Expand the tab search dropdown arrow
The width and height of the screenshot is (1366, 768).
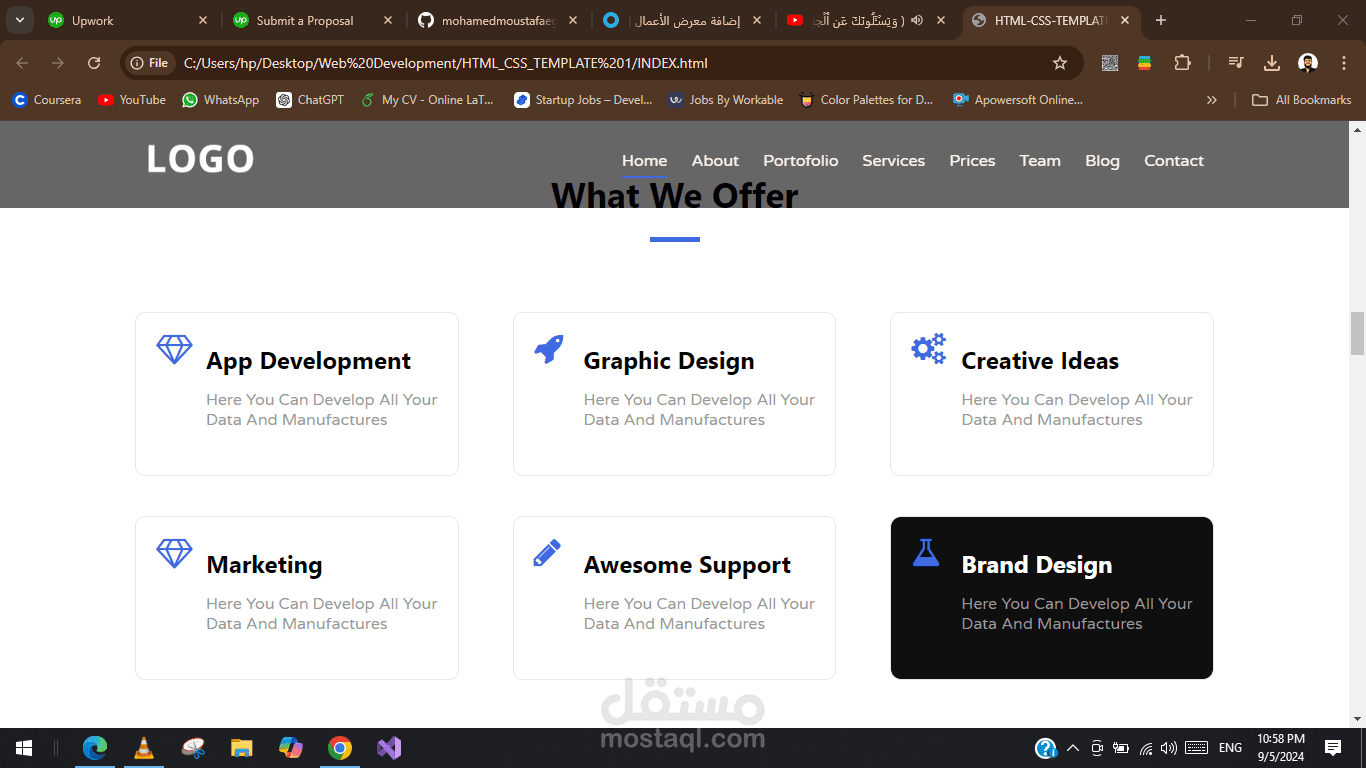pos(20,20)
